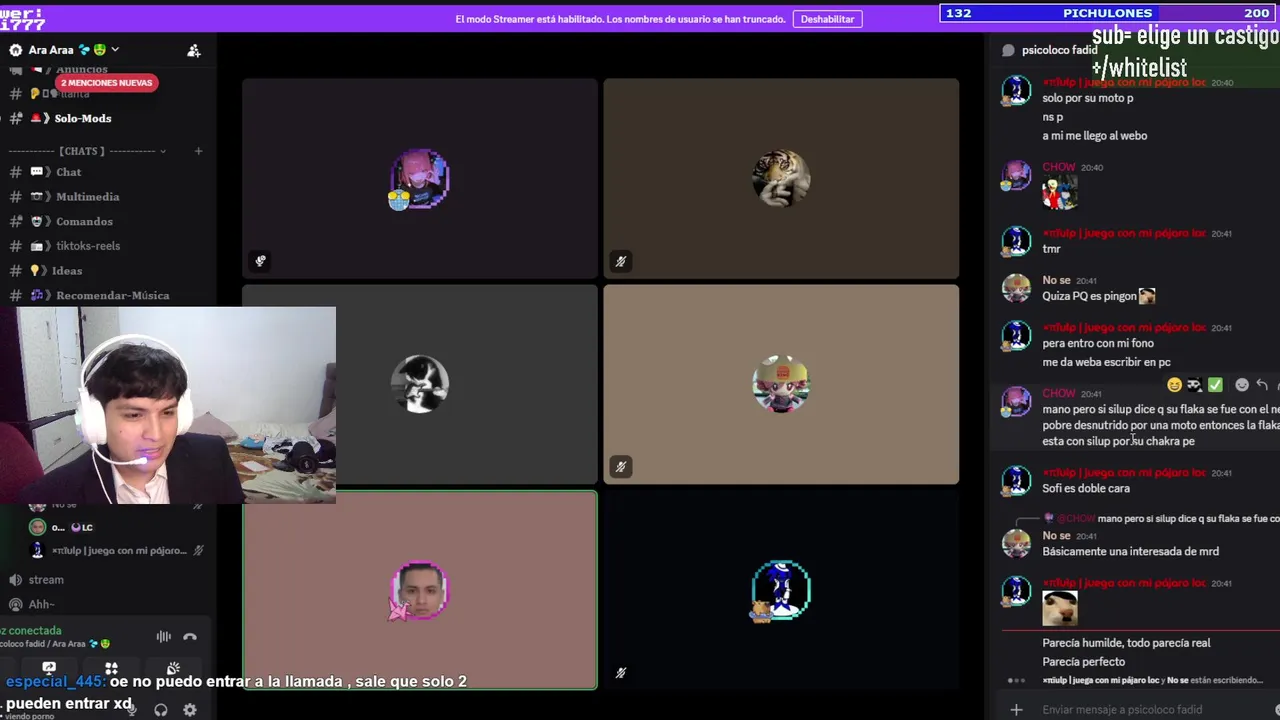Click voice member 'juego con mi pájaro' in list

coord(117,550)
